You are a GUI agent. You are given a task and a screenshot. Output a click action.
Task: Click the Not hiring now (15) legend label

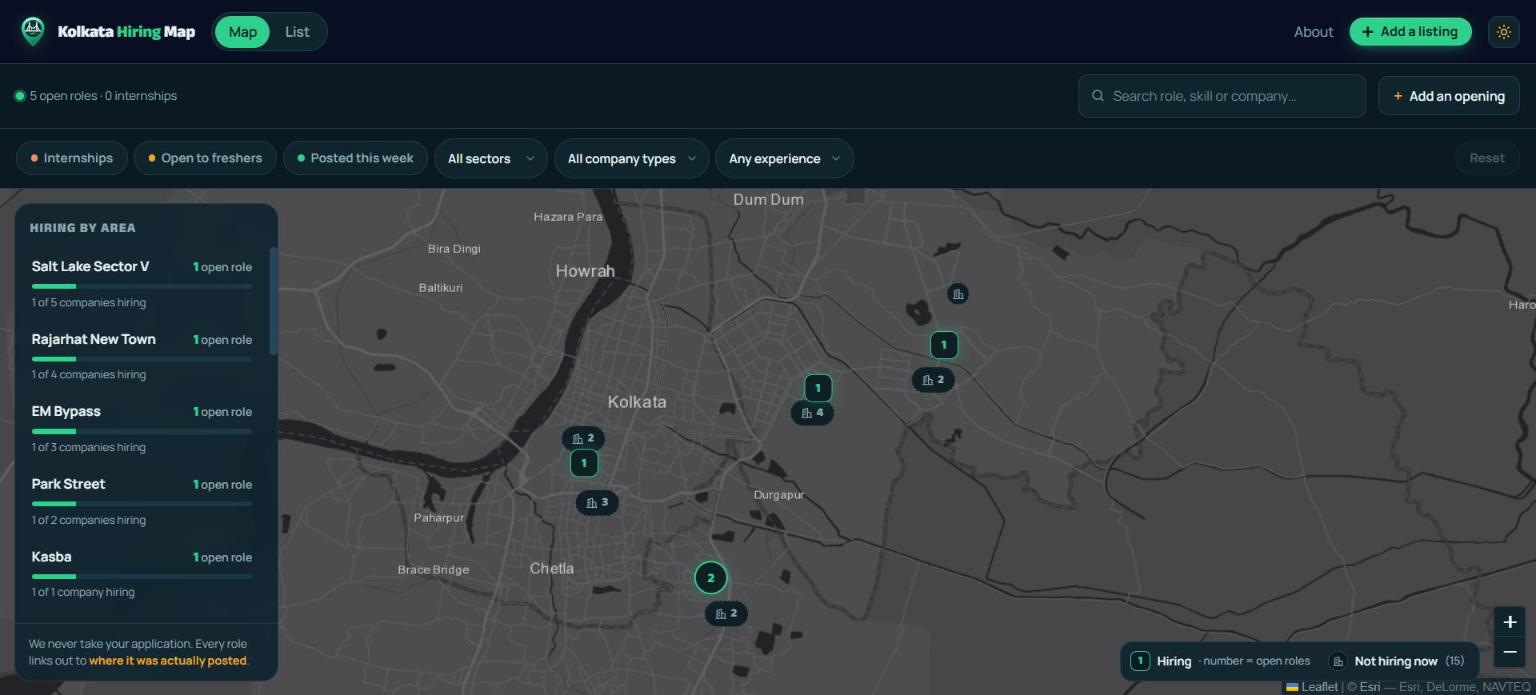point(1409,661)
